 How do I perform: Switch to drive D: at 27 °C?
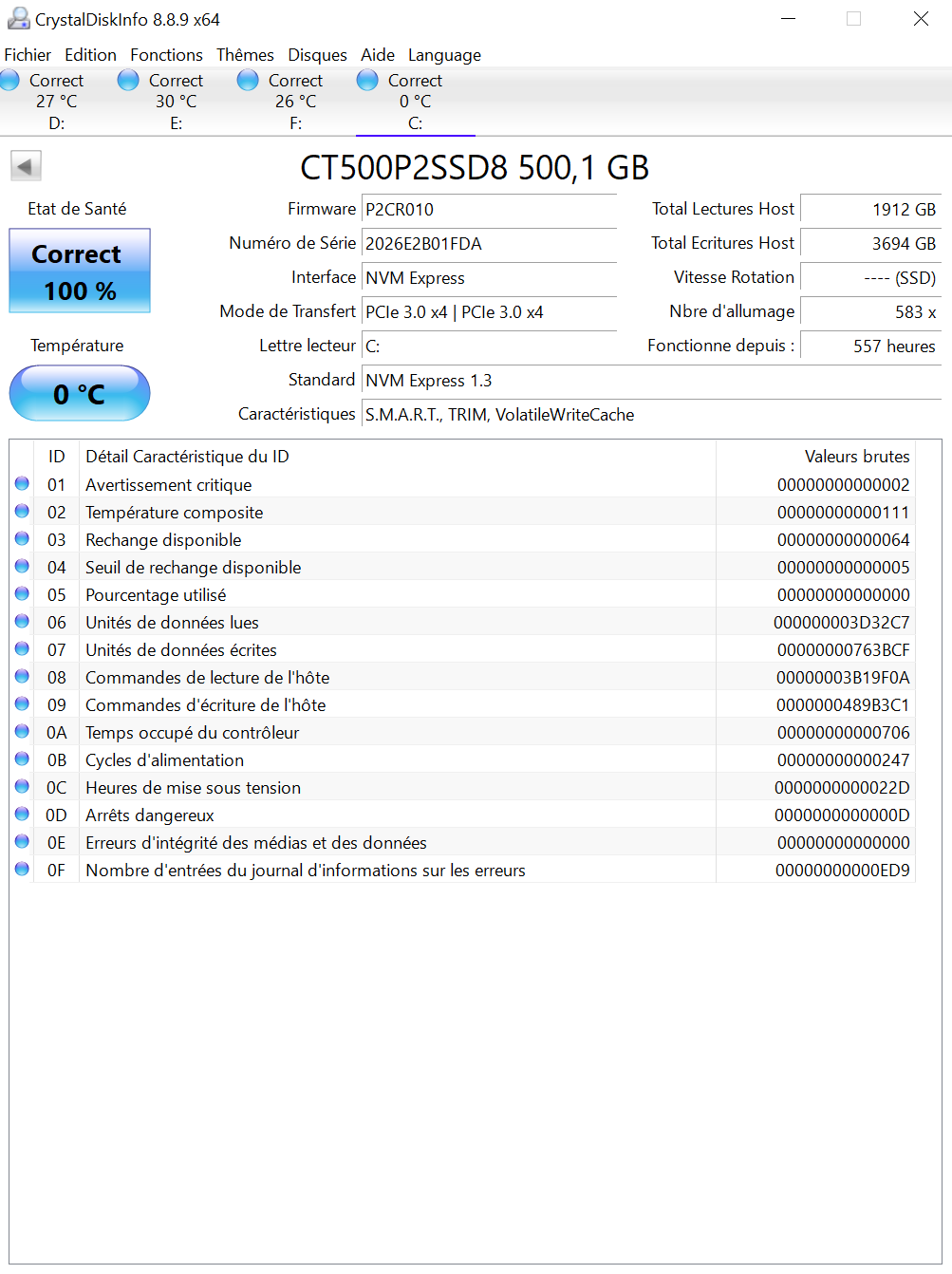click(57, 102)
